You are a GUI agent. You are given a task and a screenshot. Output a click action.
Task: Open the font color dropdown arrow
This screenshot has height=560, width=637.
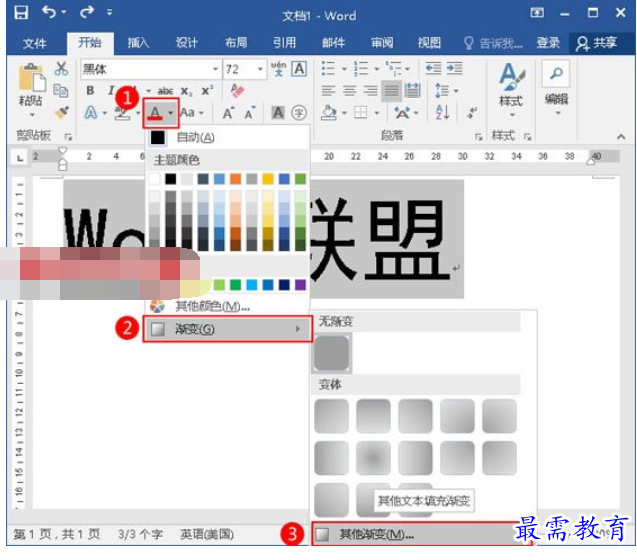click(171, 113)
